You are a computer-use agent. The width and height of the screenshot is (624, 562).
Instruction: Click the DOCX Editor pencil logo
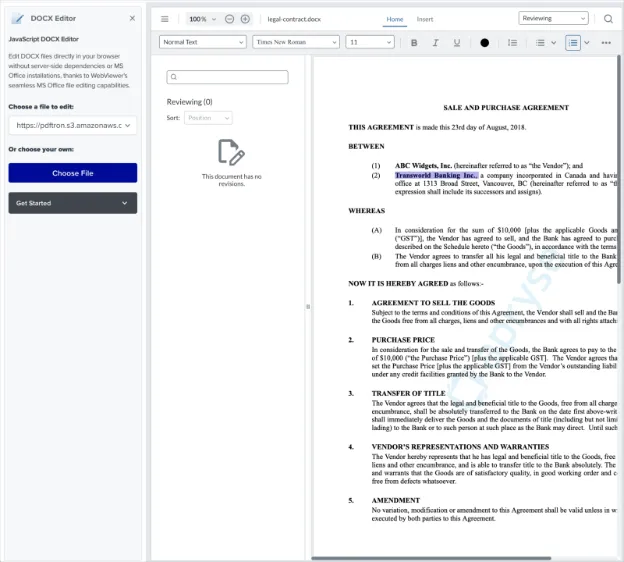pyautogui.click(x=17, y=18)
